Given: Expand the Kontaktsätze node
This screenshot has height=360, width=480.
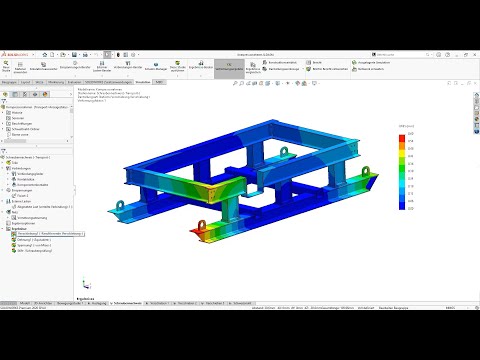Looking at the screenshot, I should (9, 179).
